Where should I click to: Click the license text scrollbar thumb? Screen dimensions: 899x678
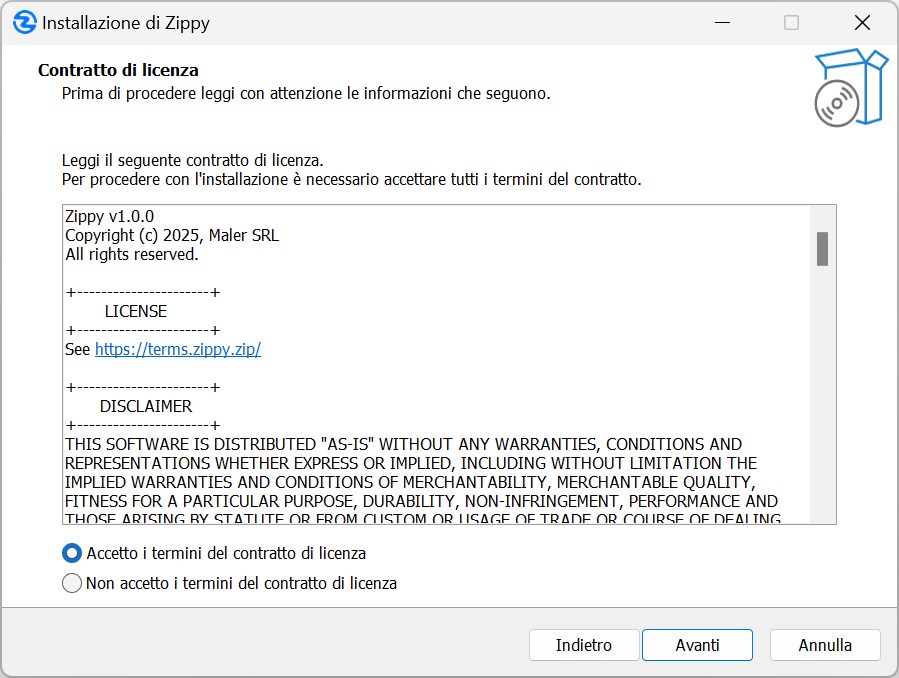tap(822, 248)
